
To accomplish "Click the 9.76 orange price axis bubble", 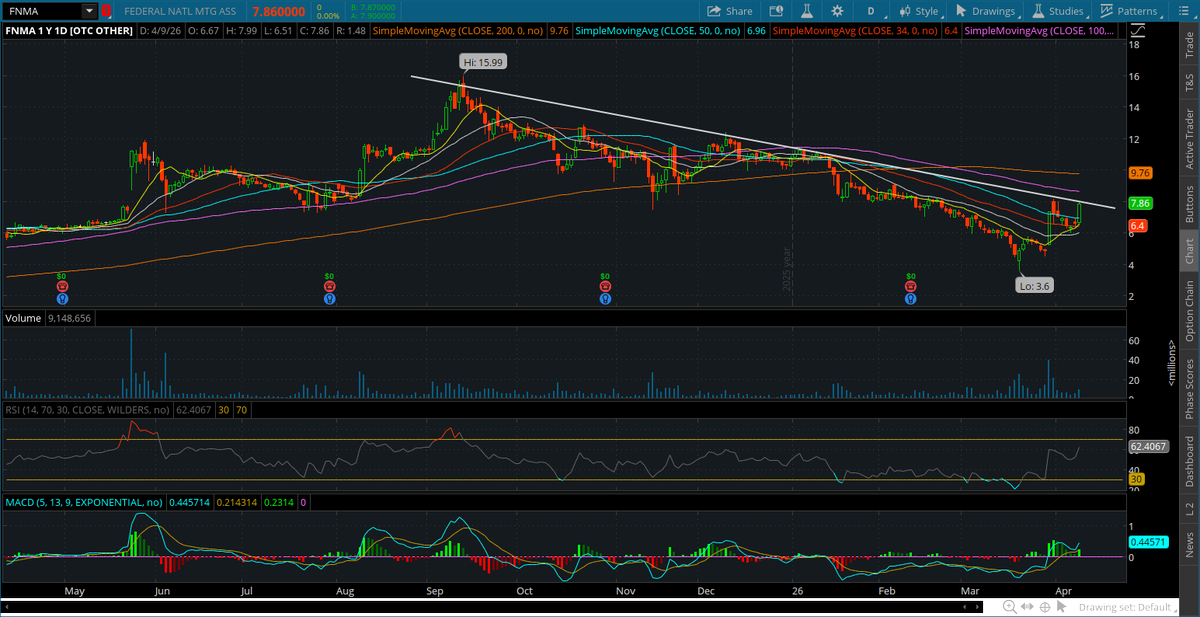I will 1142,173.
